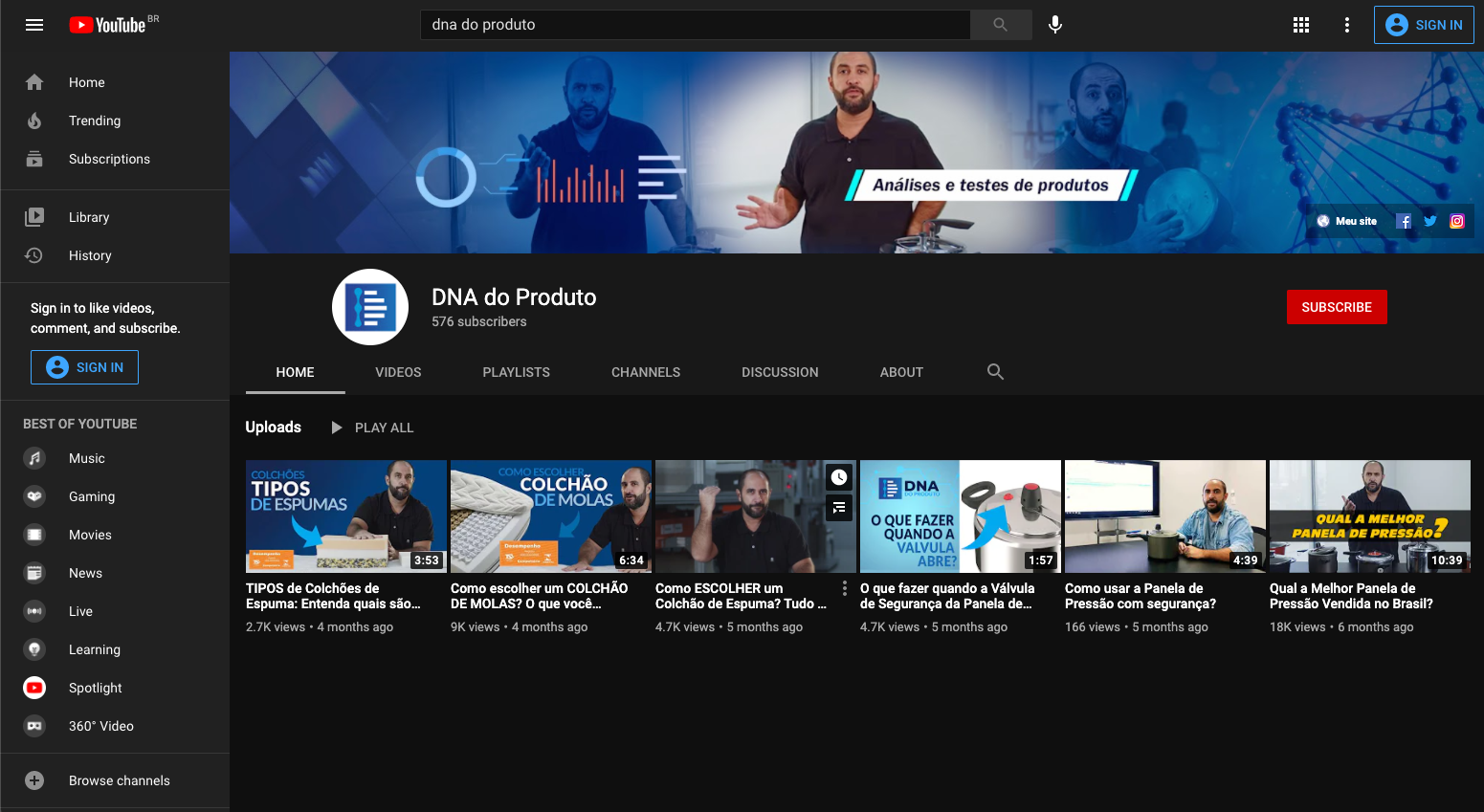1484x812 pixels.
Task: Open the YouTube apps grid
Action: [x=1301, y=25]
